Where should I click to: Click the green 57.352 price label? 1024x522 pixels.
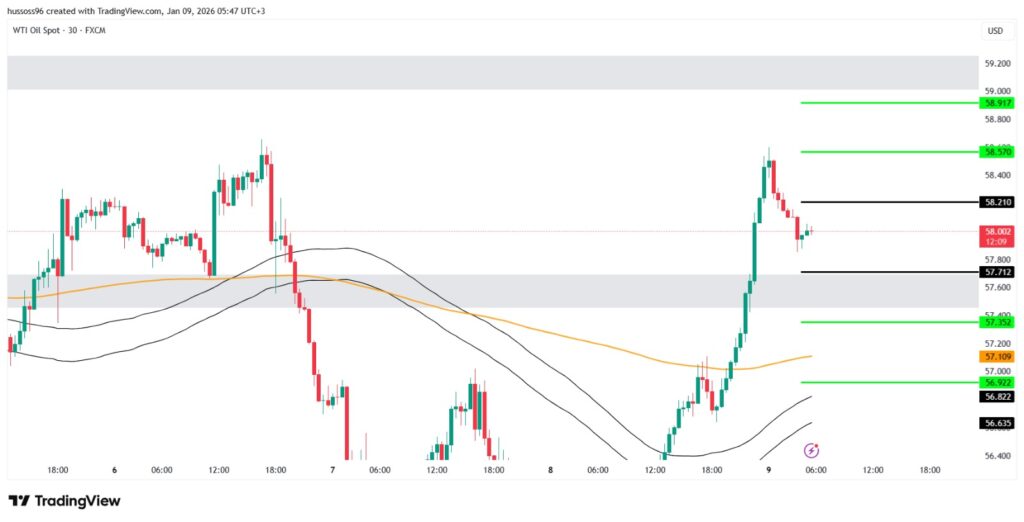click(x=997, y=322)
